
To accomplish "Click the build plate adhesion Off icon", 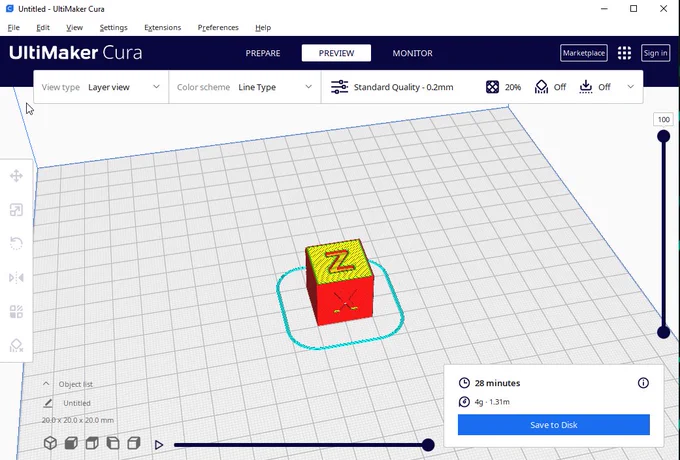I will pos(585,87).
